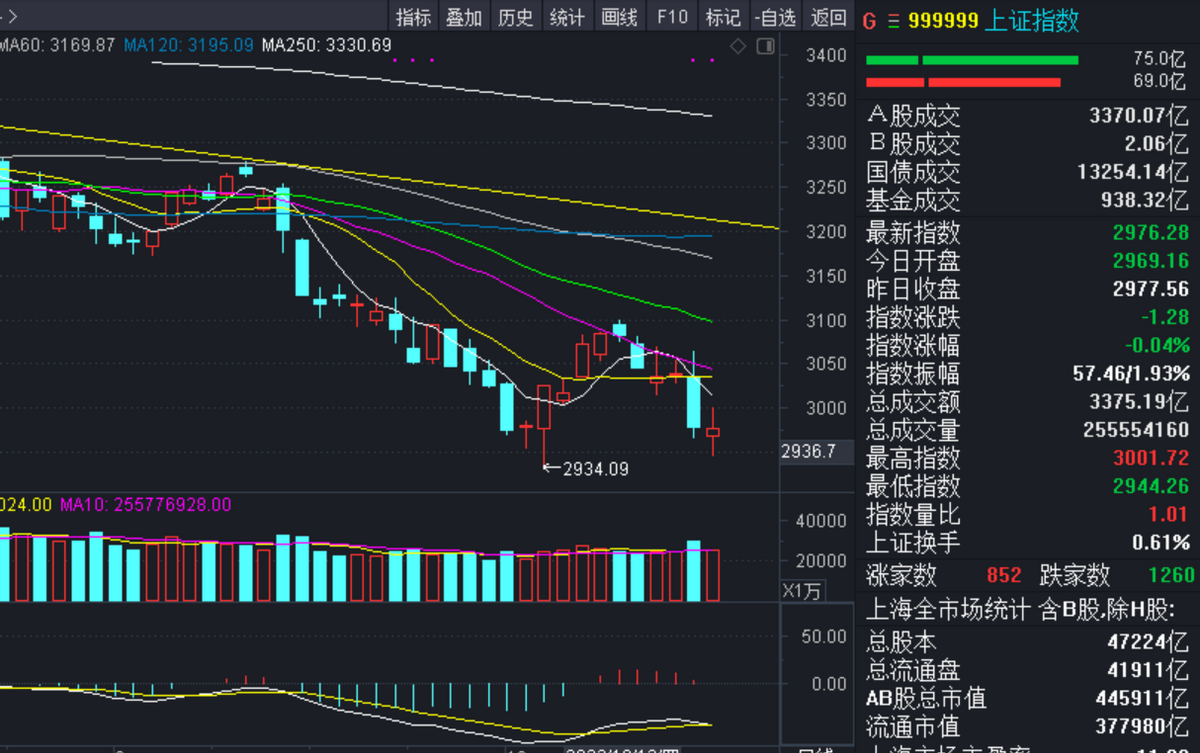Open the 指标 indicator menu
Viewport: 1200px width, 753px height.
[413, 17]
